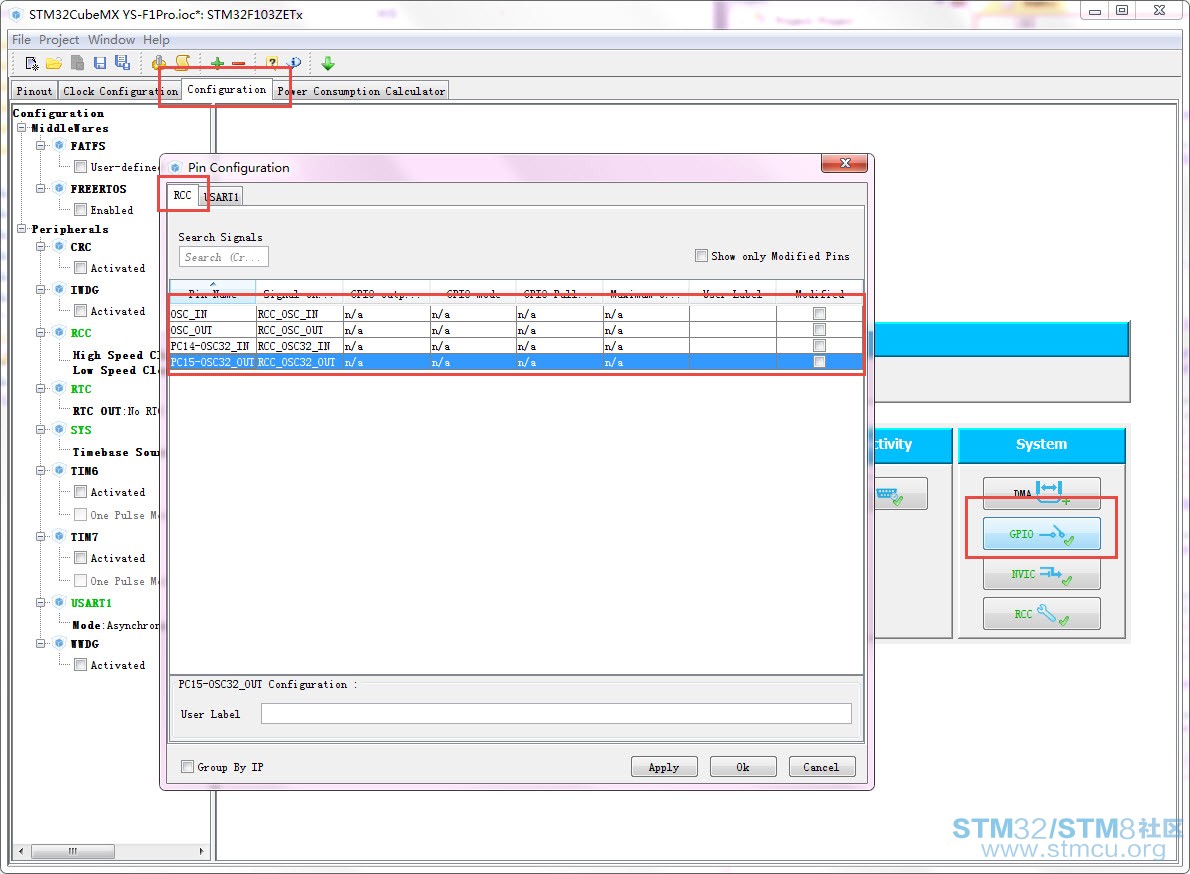This screenshot has width=1190, height=874.
Task: Click the Help question mark icon
Action: coord(272,63)
